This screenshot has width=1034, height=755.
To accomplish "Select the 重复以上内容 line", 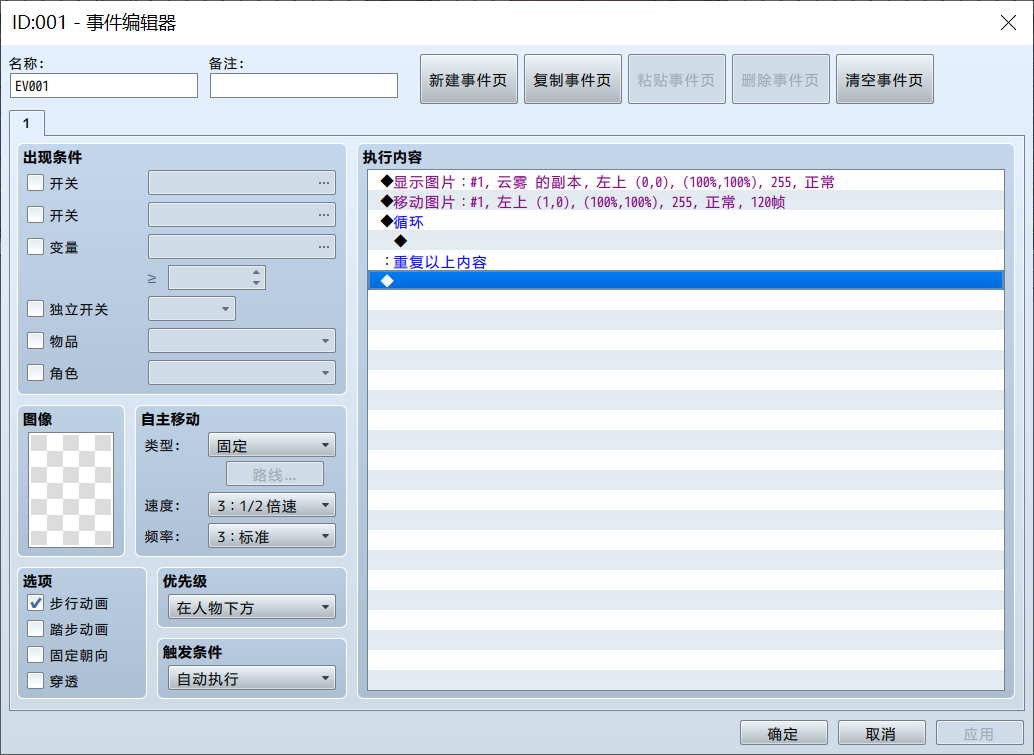I will click(686, 262).
